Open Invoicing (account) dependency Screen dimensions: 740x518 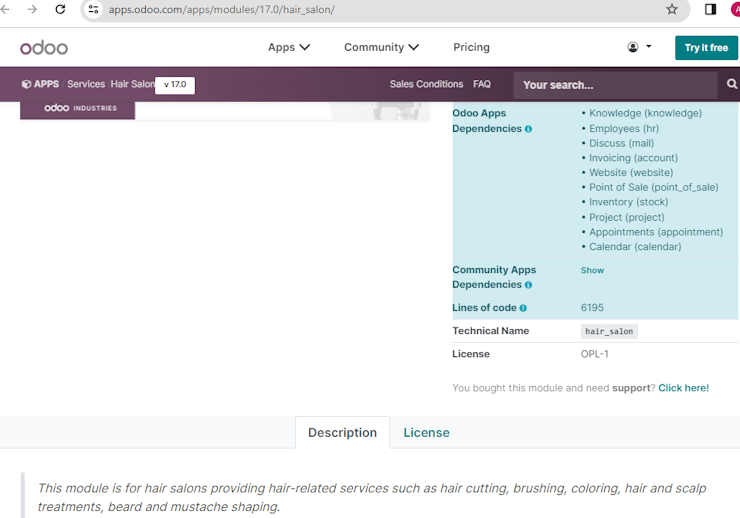633,158
